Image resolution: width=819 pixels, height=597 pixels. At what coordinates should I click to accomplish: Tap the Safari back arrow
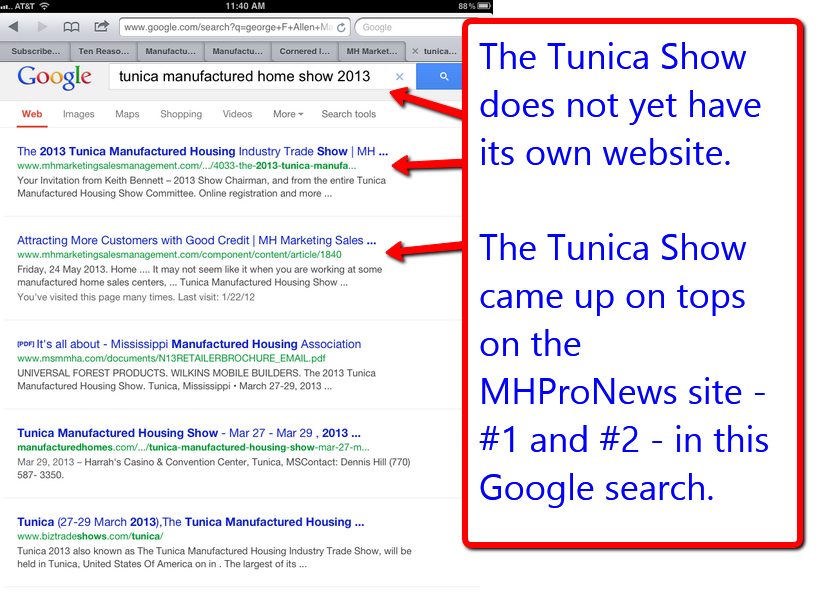click(14, 27)
